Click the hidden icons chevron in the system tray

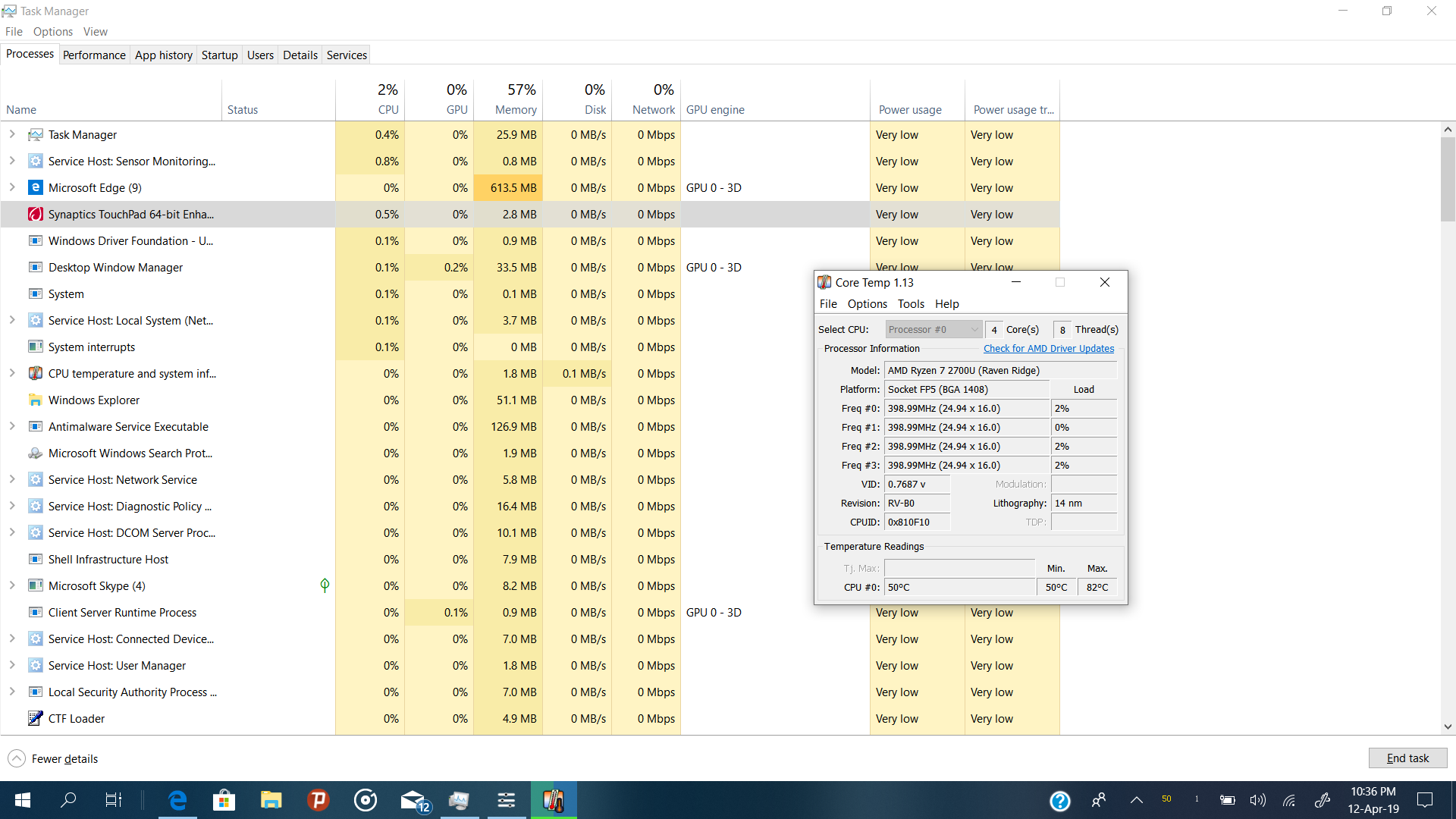(1136, 800)
